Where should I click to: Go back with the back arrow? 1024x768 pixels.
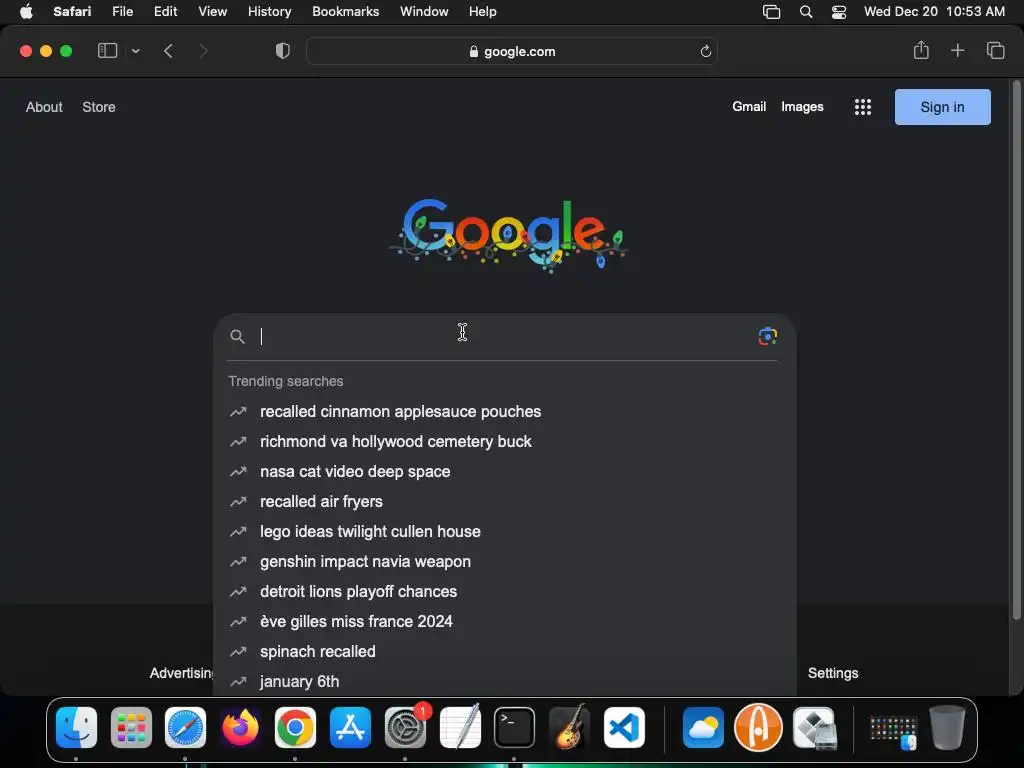pos(168,51)
